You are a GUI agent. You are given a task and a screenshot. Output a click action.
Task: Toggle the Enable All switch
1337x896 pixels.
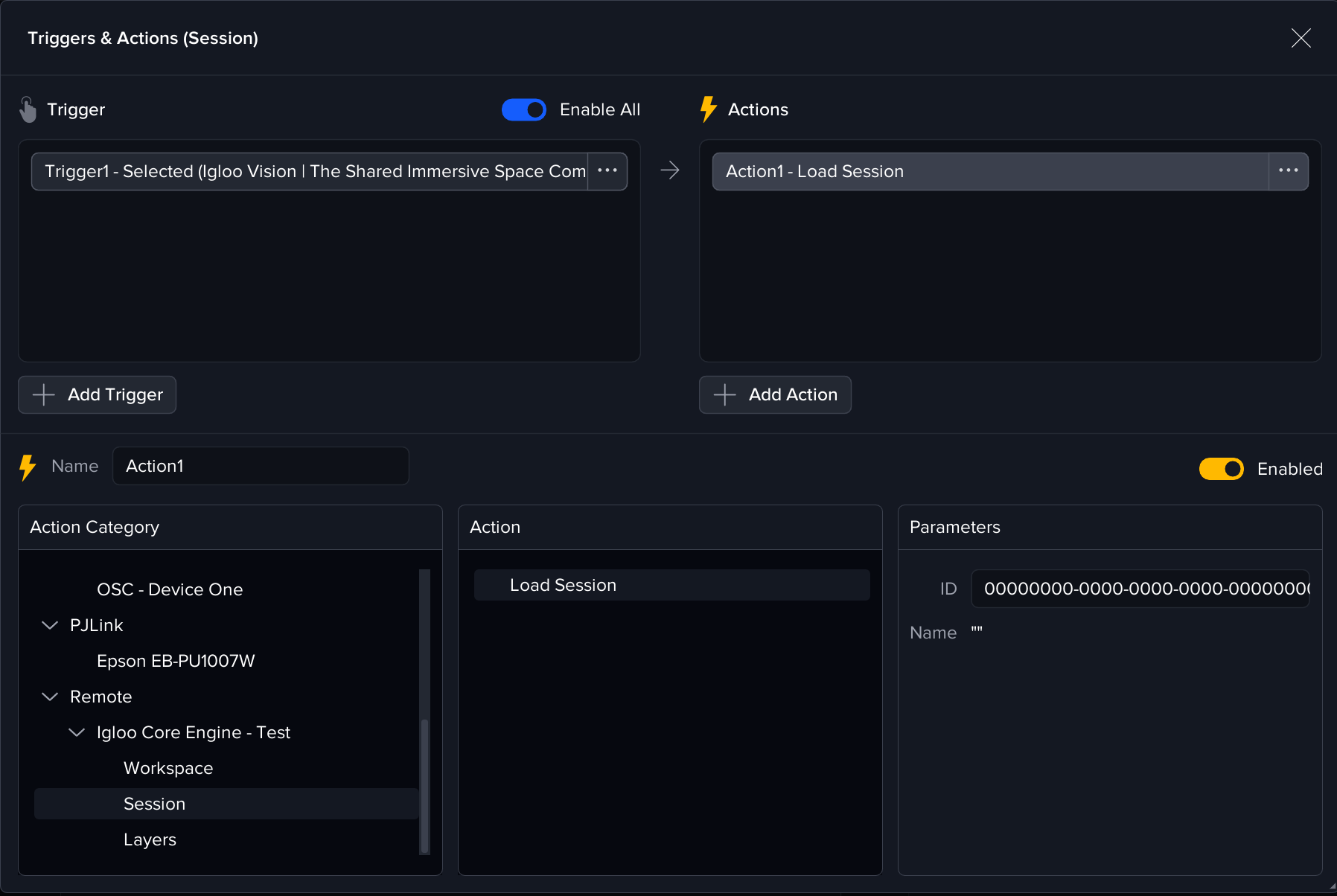(523, 109)
